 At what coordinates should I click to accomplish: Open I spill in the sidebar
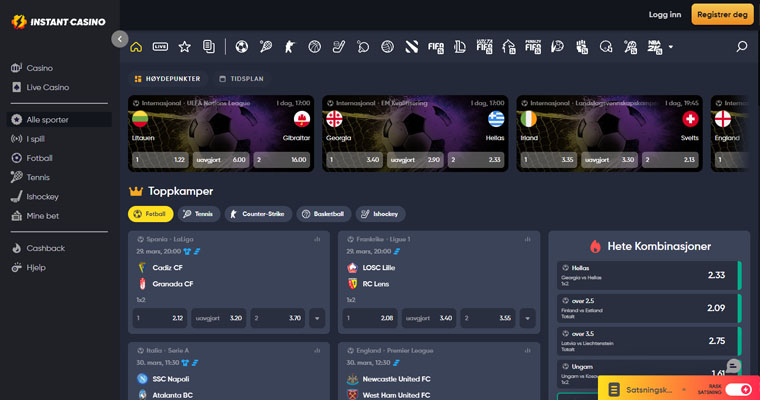(59, 139)
